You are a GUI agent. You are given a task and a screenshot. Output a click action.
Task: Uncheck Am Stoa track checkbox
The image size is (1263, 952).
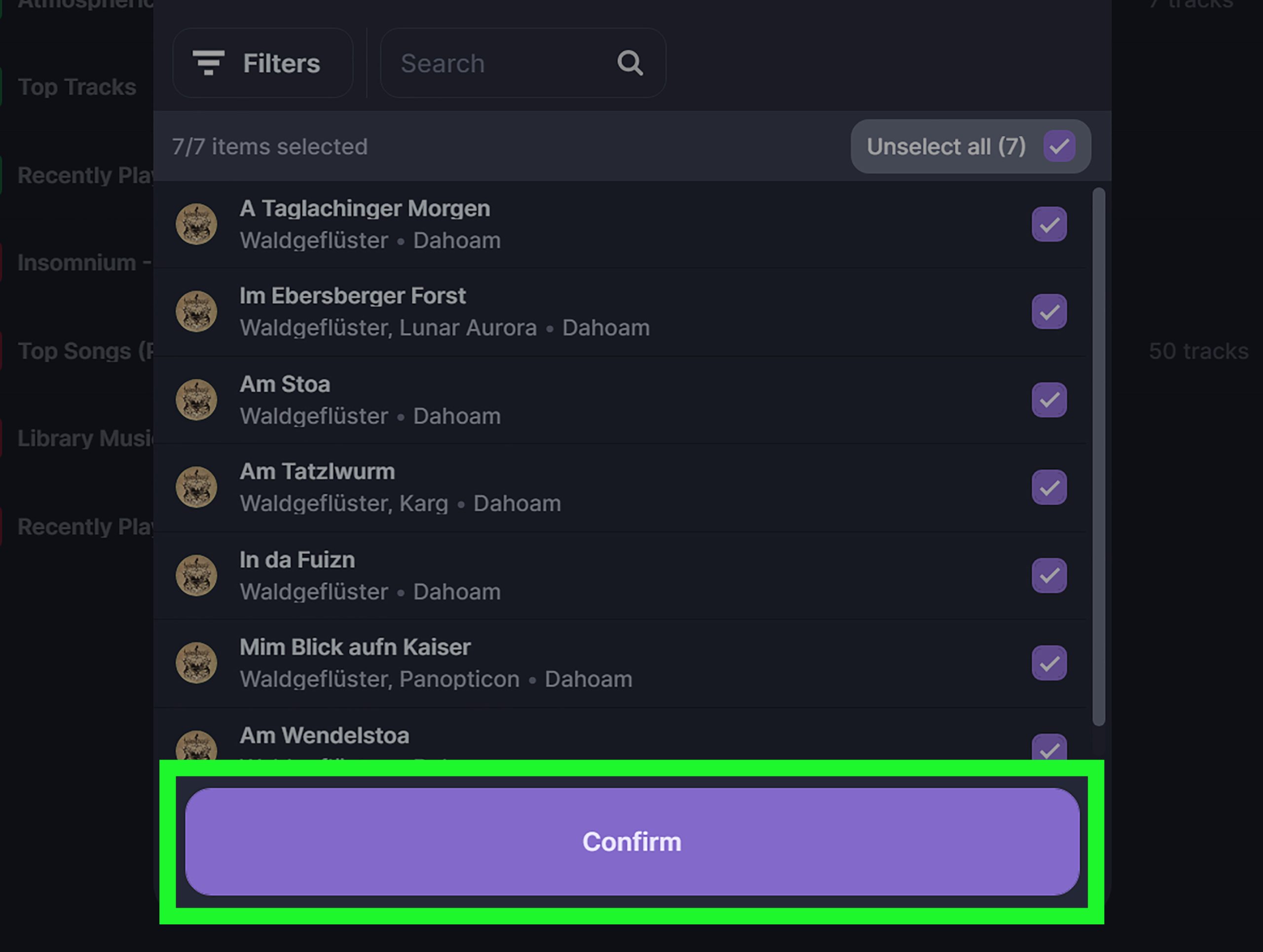1049,400
